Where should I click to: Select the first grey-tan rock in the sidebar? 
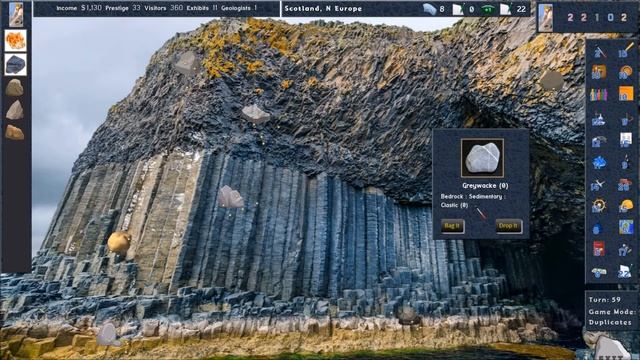(x=14, y=88)
